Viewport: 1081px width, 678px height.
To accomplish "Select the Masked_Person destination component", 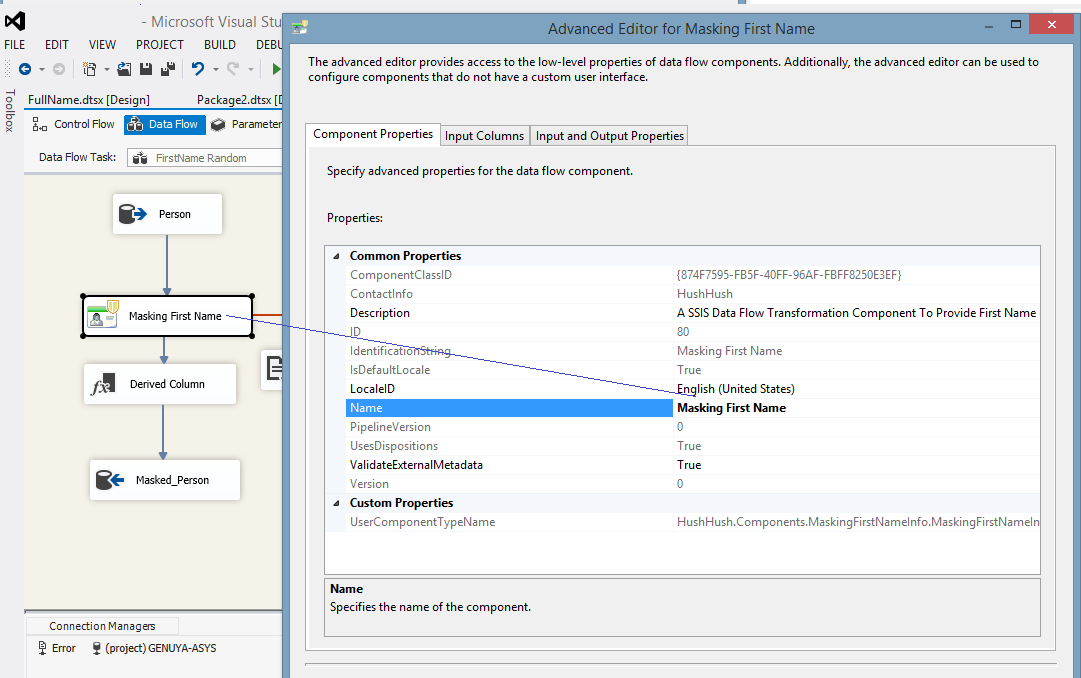I will 165,480.
